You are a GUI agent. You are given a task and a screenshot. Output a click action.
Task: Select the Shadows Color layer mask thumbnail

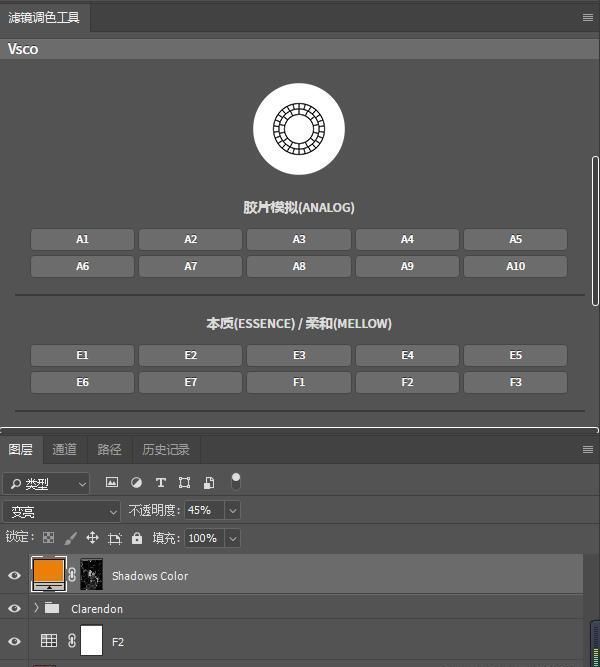pyautogui.click(x=91, y=574)
